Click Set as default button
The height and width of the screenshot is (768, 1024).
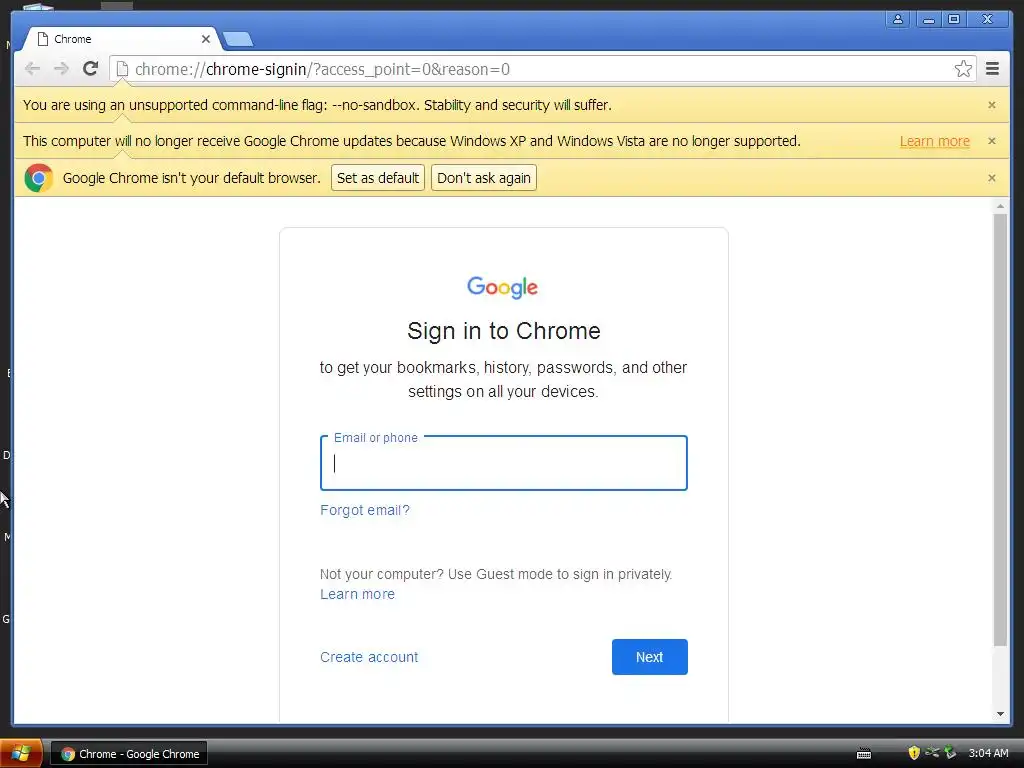point(377,178)
